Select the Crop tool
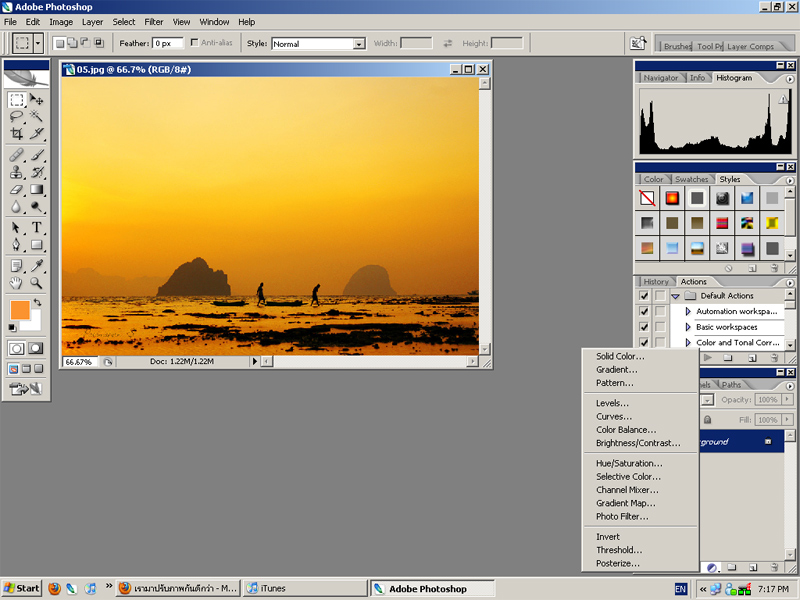The height and width of the screenshot is (600, 800). click(16, 133)
